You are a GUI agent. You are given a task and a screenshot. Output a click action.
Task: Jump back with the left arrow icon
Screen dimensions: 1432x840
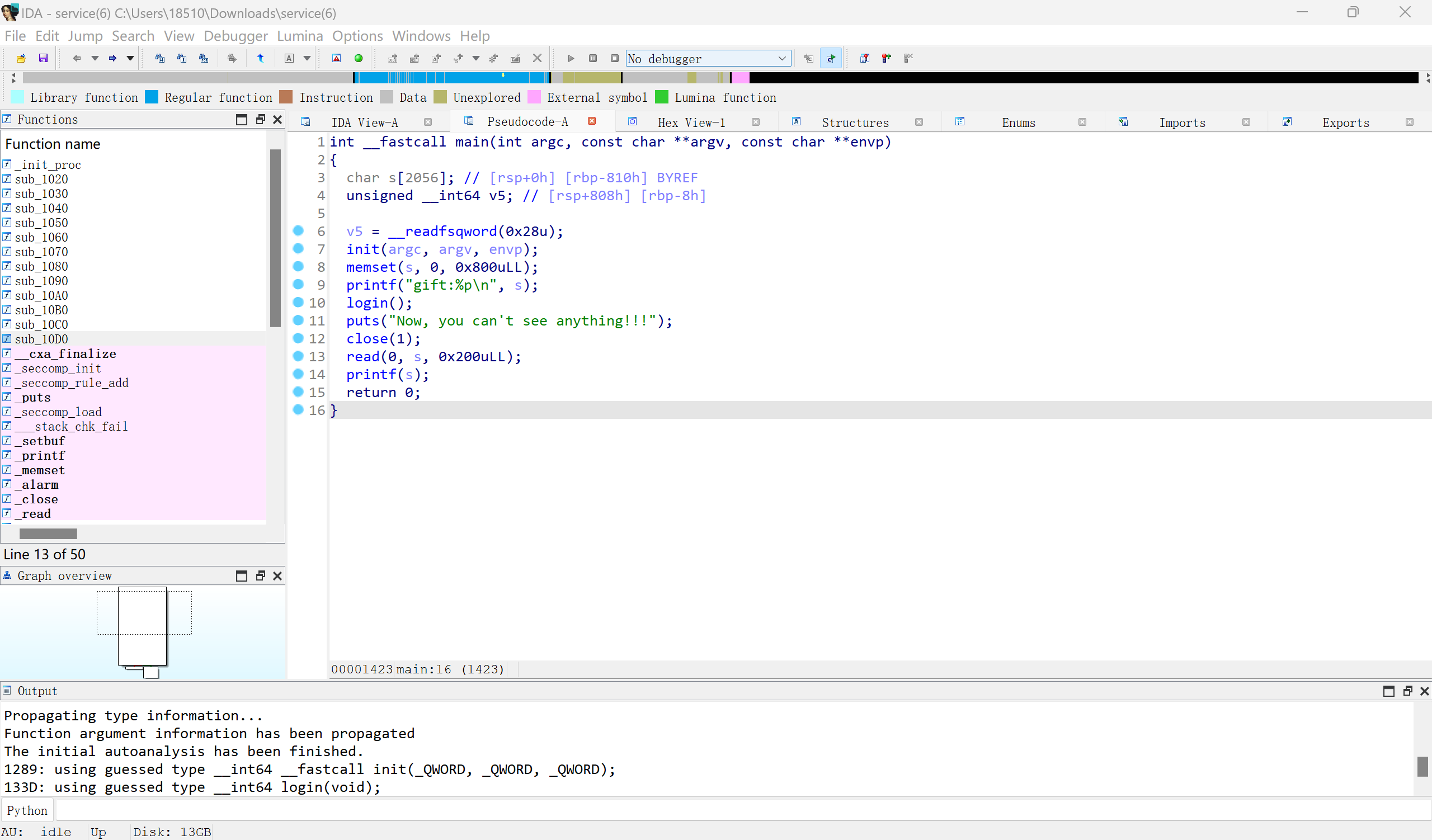[77, 58]
